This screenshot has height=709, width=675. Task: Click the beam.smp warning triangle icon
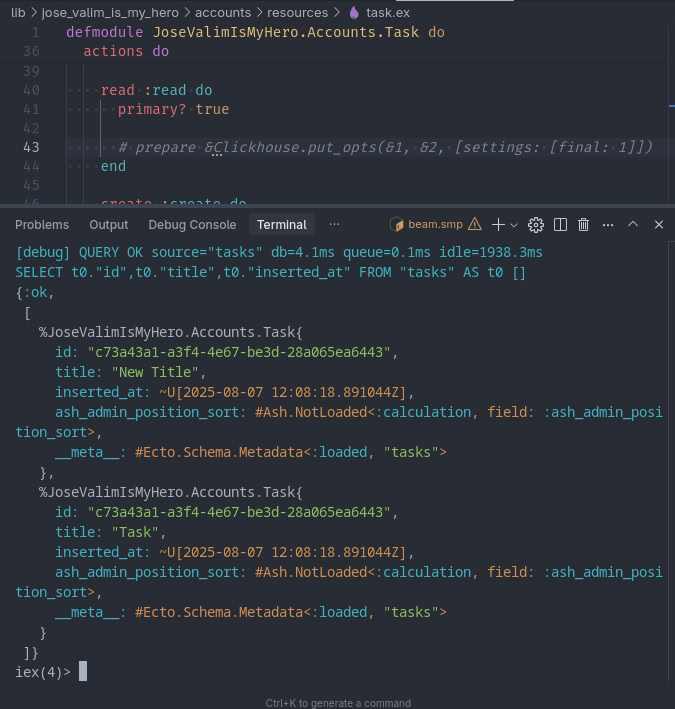click(475, 224)
